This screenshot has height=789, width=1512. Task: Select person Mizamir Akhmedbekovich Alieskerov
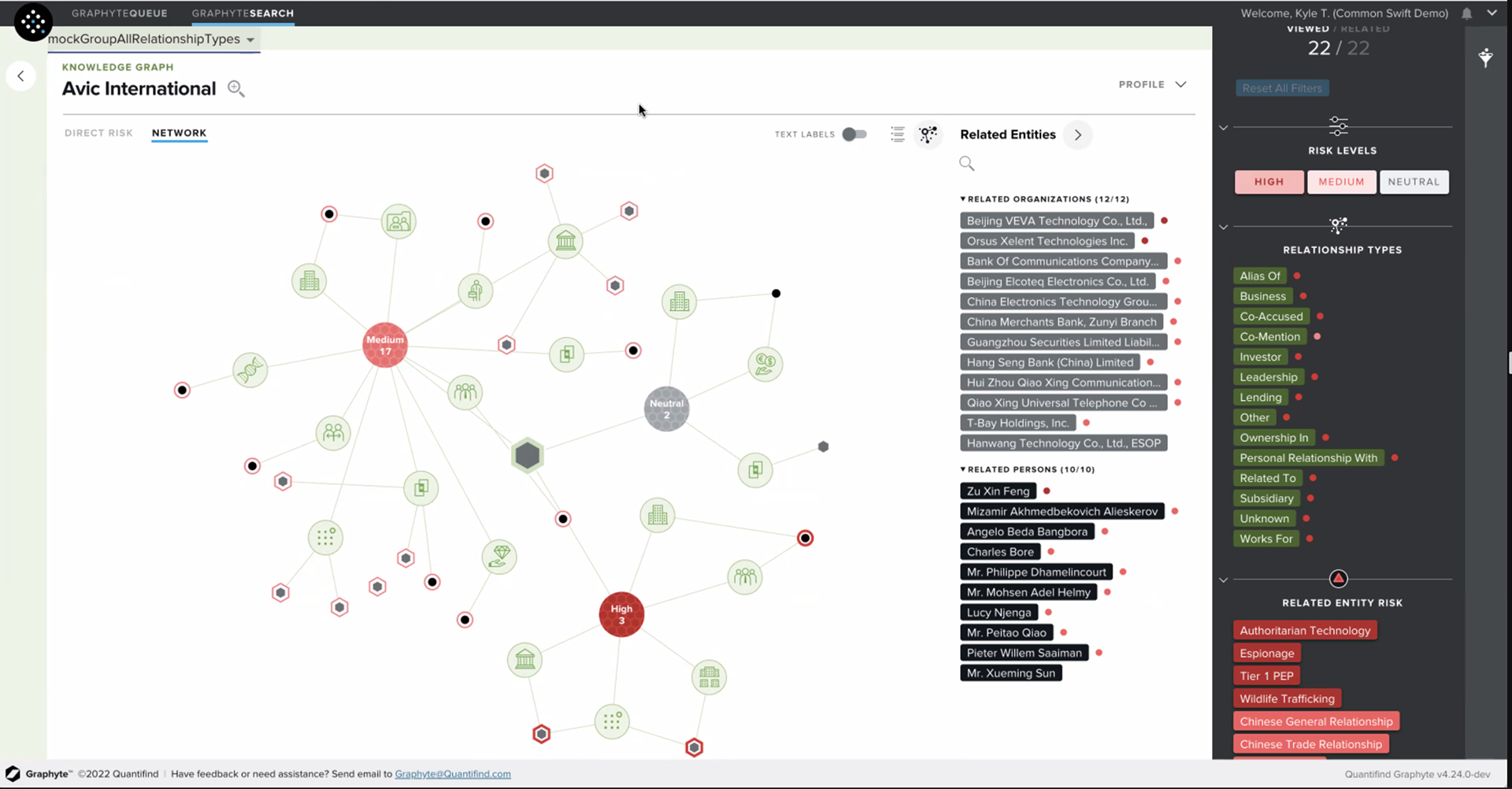point(1062,512)
